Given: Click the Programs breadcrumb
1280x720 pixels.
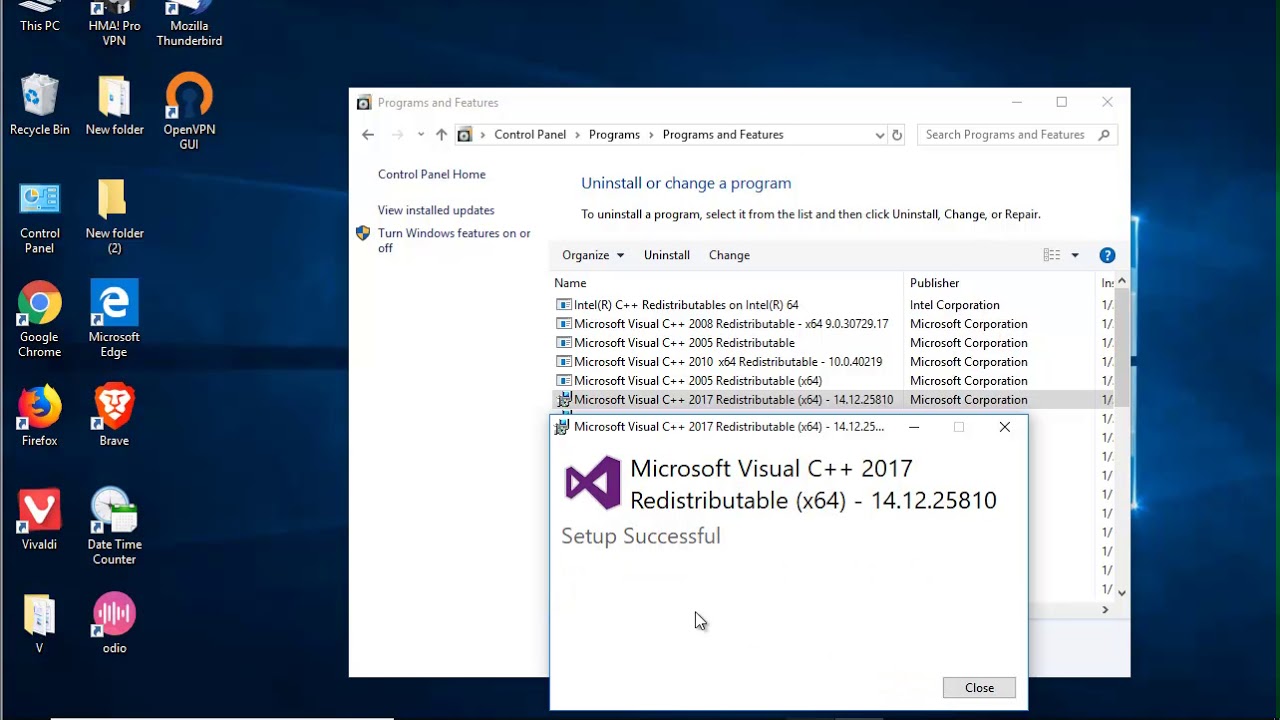Looking at the screenshot, I should (x=614, y=135).
